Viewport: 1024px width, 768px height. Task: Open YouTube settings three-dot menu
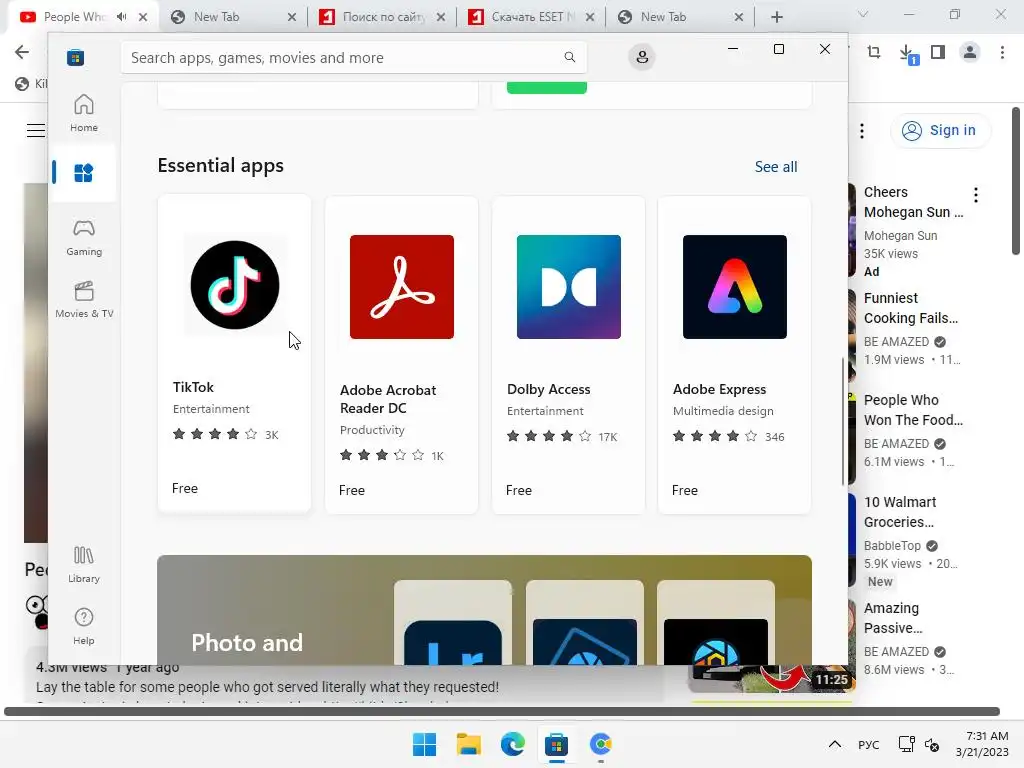(862, 131)
